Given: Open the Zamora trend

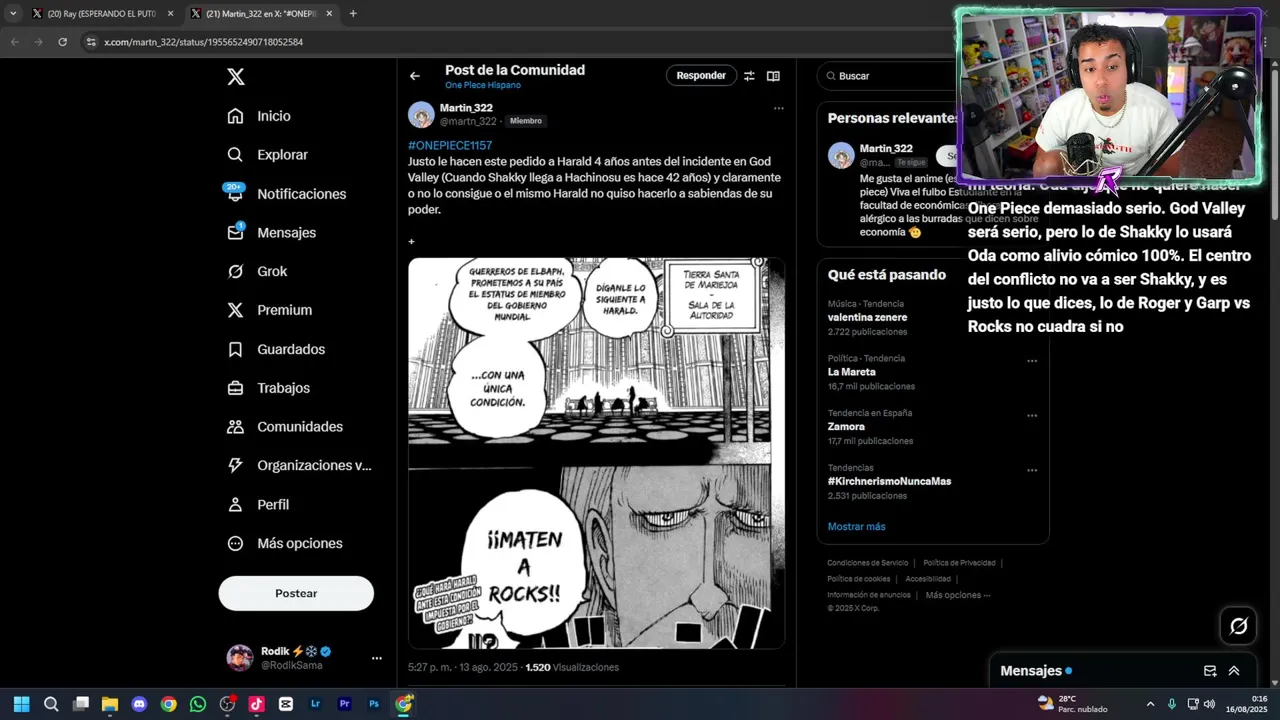Looking at the screenshot, I should point(846,426).
